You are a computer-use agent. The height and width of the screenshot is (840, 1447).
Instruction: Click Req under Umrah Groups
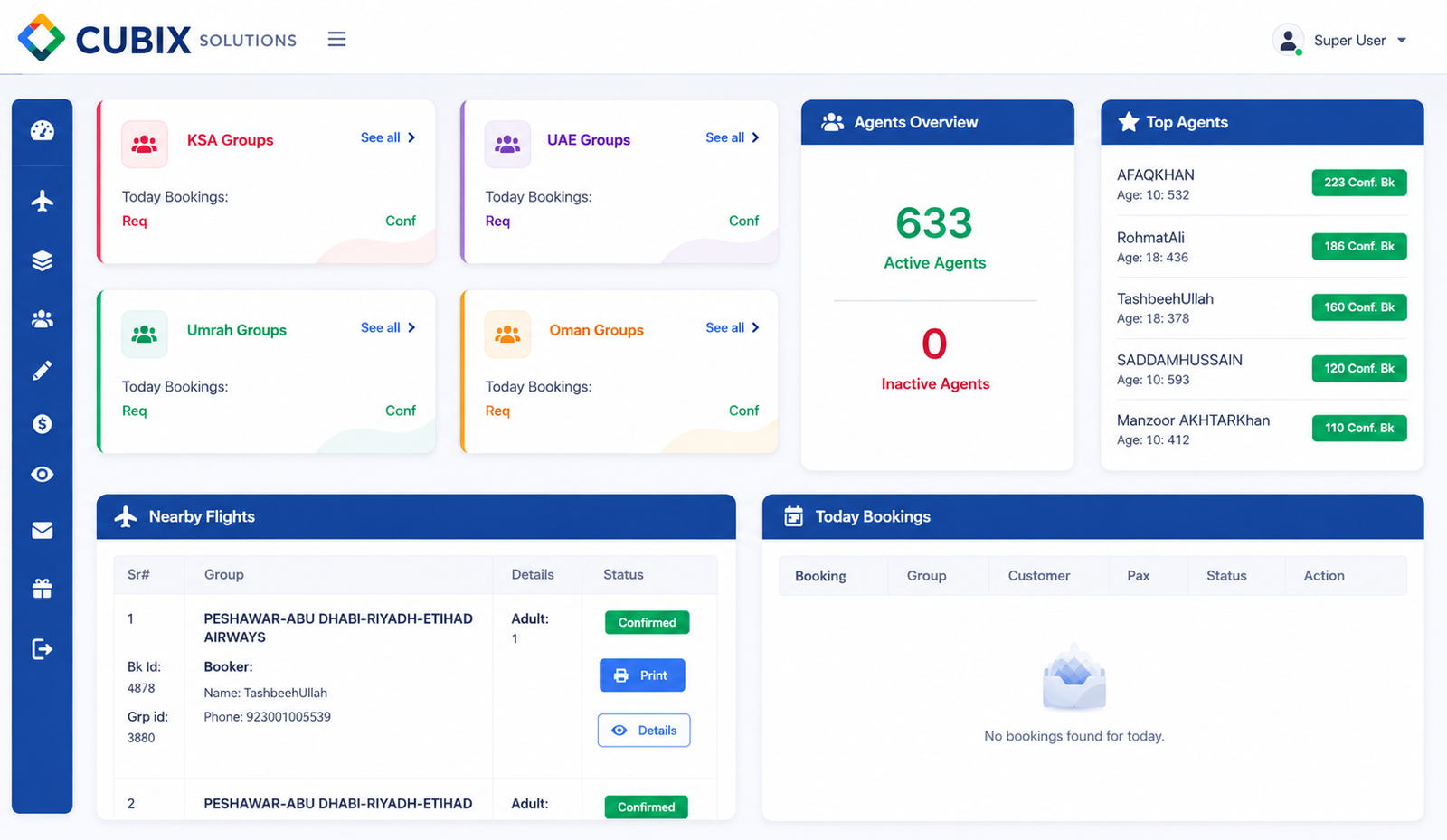pyautogui.click(x=135, y=411)
